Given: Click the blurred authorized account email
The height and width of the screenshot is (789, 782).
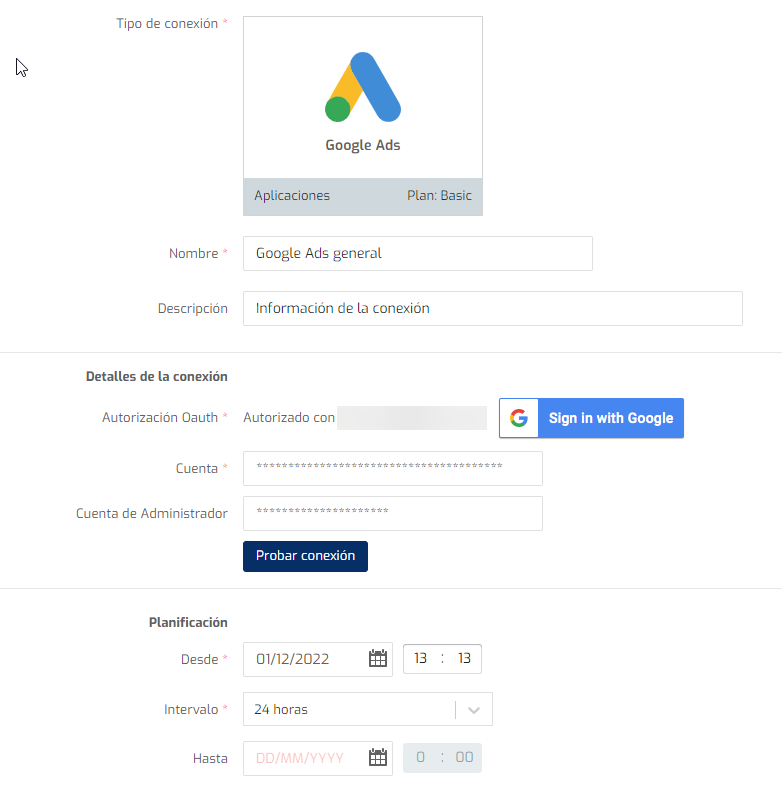Looking at the screenshot, I should pos(412,418).
